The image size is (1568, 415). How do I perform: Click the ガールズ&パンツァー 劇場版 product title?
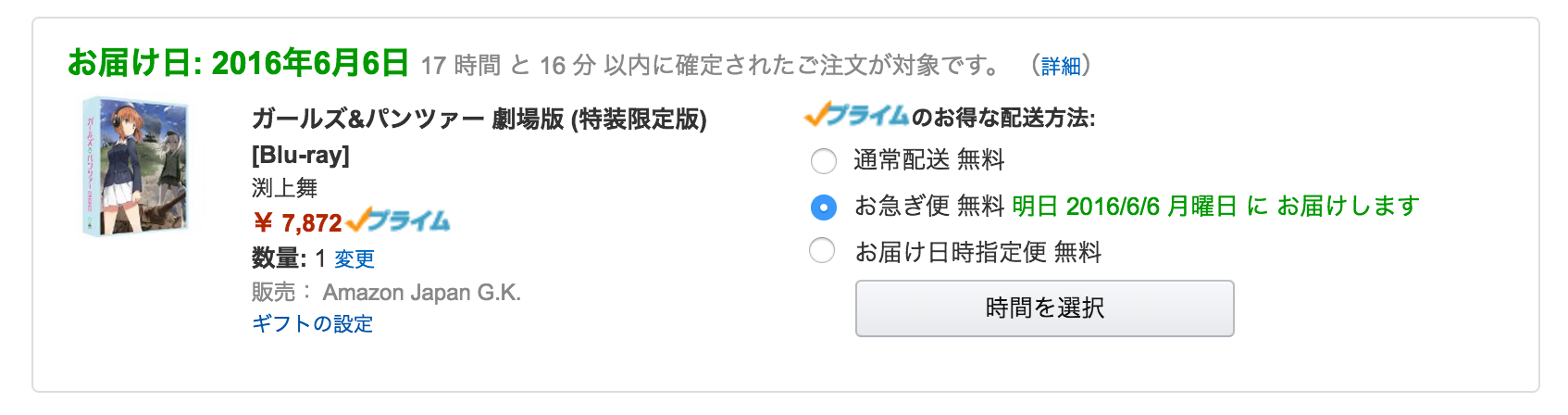479,119
